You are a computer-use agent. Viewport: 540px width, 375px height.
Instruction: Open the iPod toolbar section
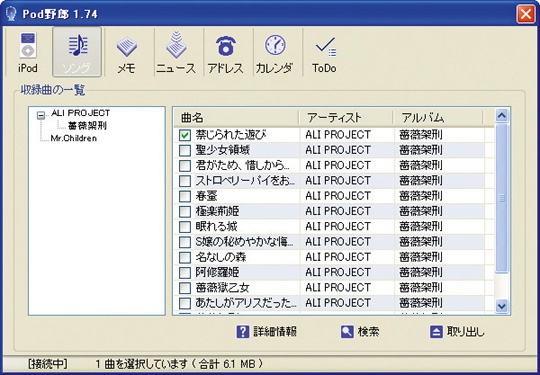tap(28, 52)
